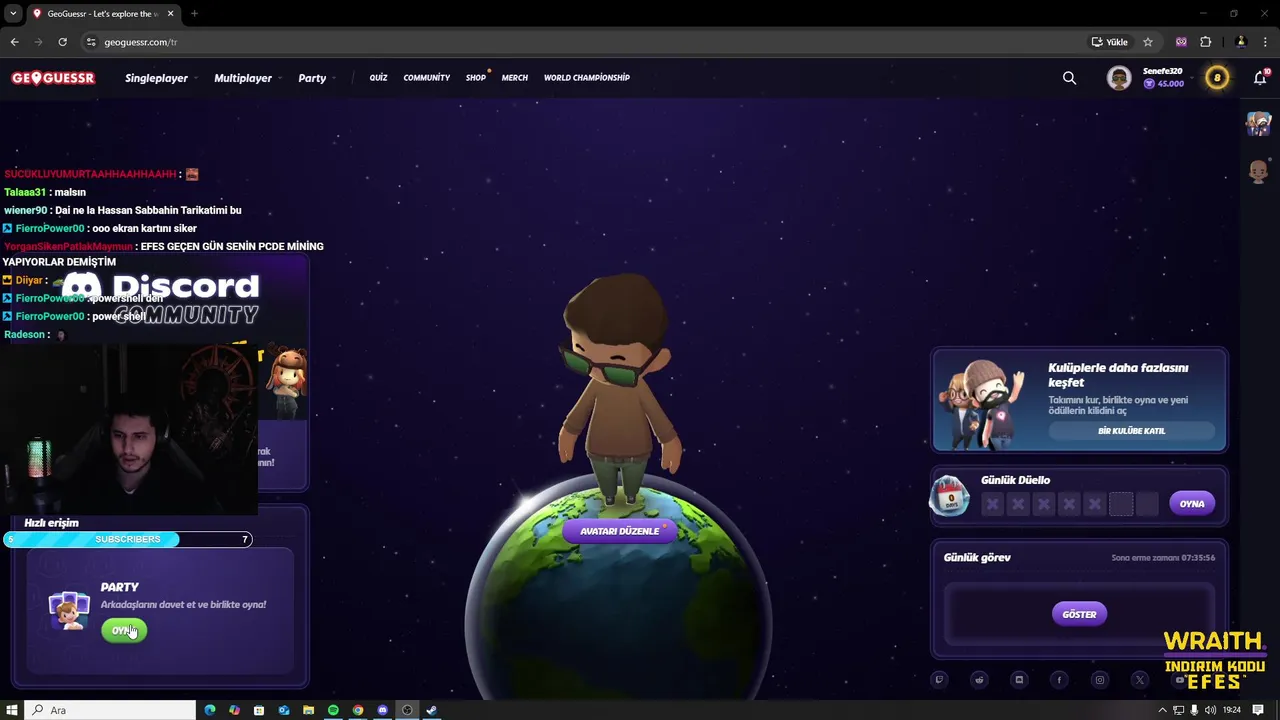The height and width of the screenshot is (720, 1280).
Task: Open the MERCH nav item
Action: 515,78
